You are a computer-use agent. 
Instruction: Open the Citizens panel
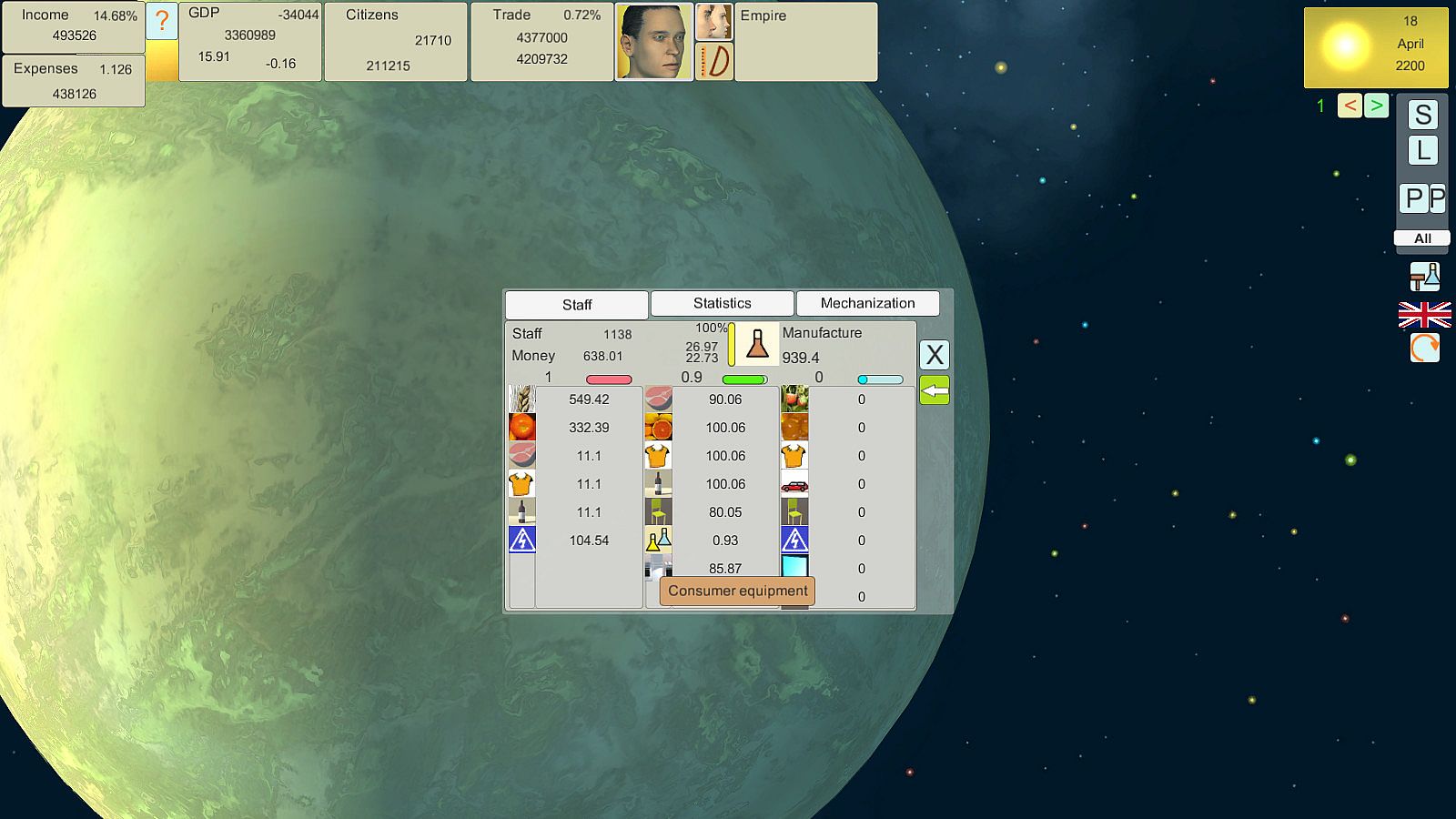[396, 41]
